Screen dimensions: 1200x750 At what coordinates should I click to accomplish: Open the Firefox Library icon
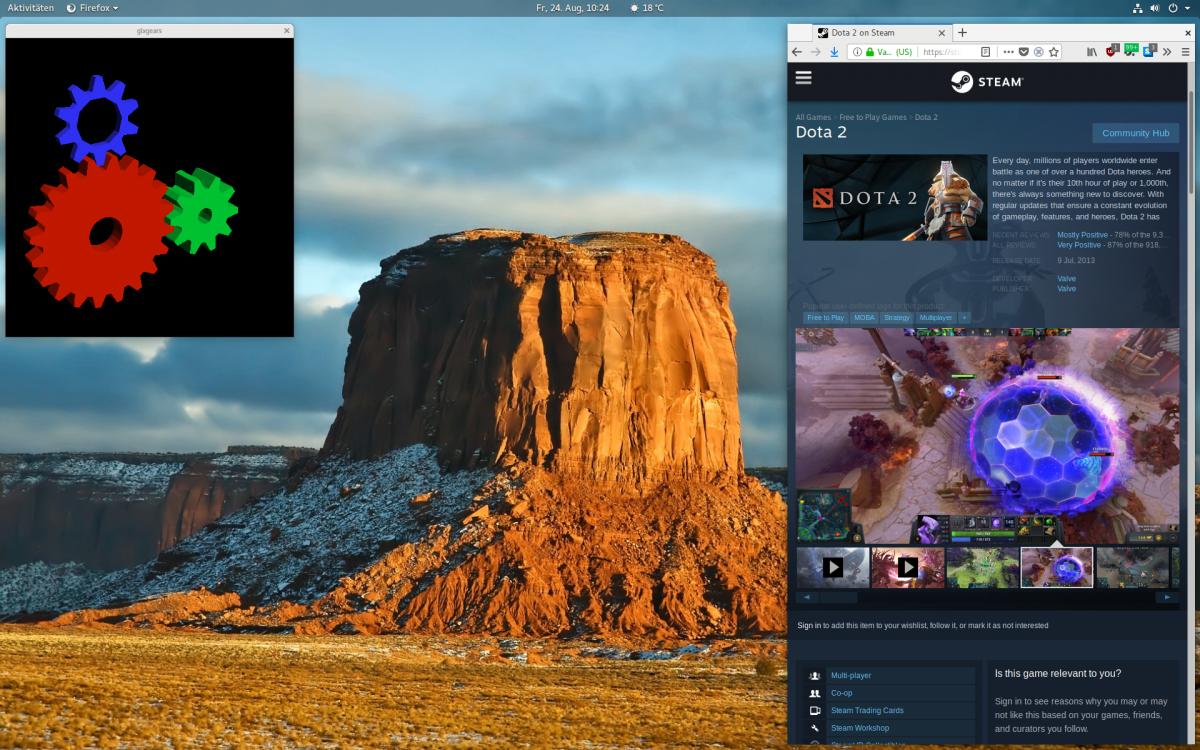point(1093,52)
